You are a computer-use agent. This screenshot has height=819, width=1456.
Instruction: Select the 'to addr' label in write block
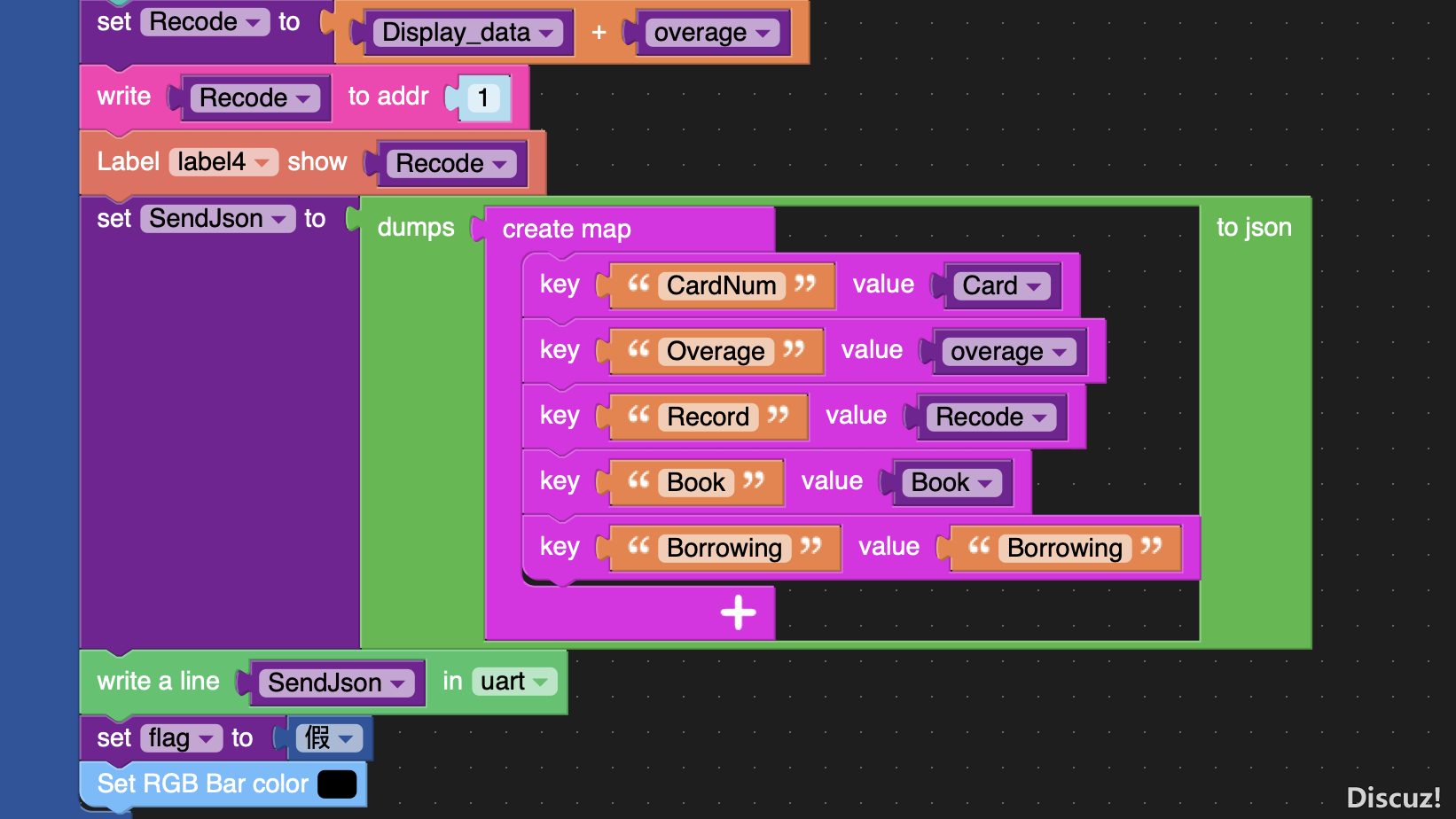[388, 96]
